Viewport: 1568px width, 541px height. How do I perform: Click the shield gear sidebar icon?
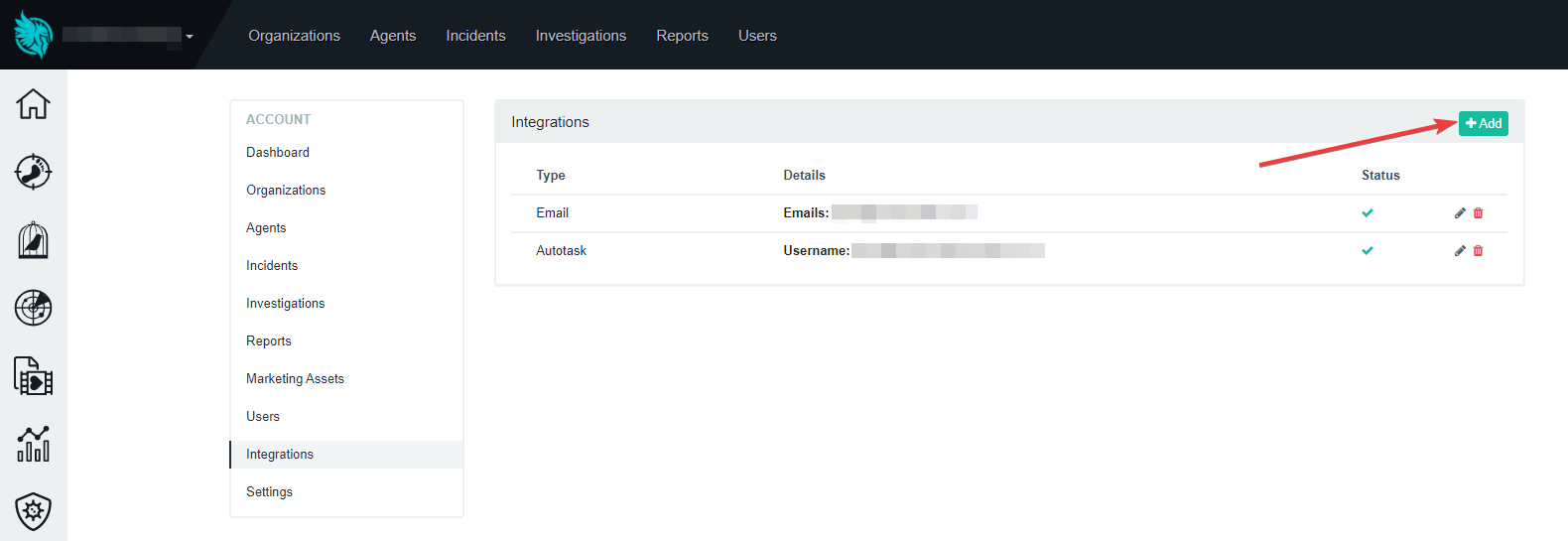(33, 512)
